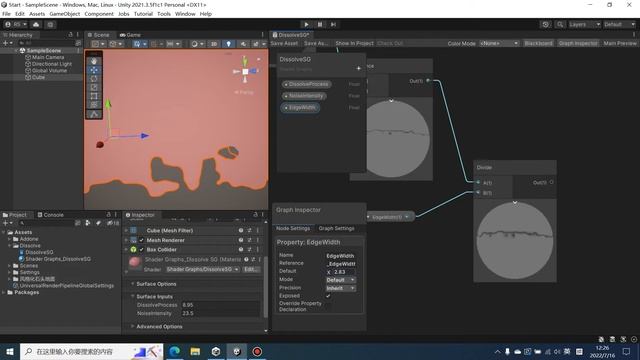Toggle the Main Preview button
The image size is (640, 360).
[620, 43]
